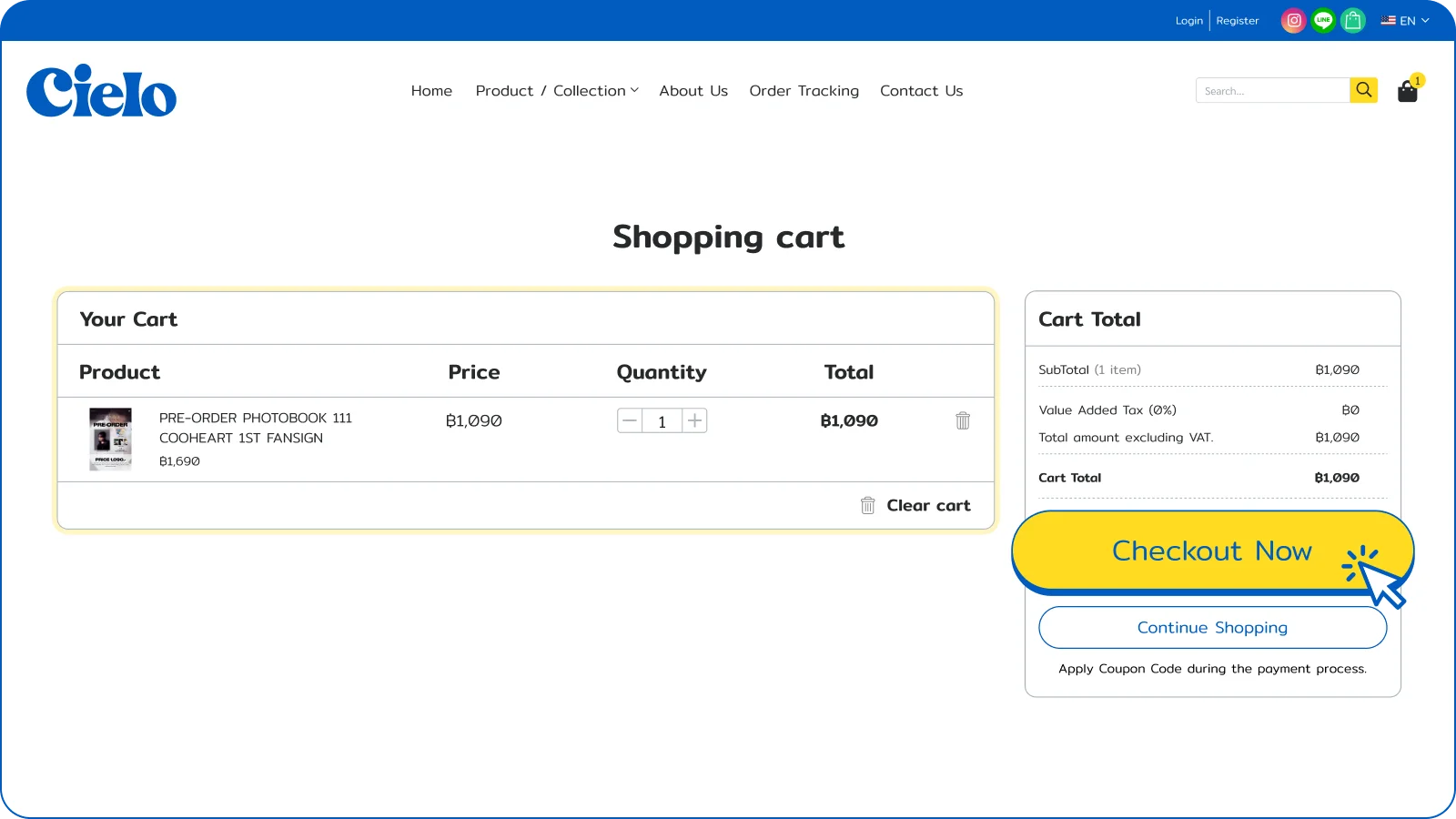Expand the EN language dropdown

1405,20
